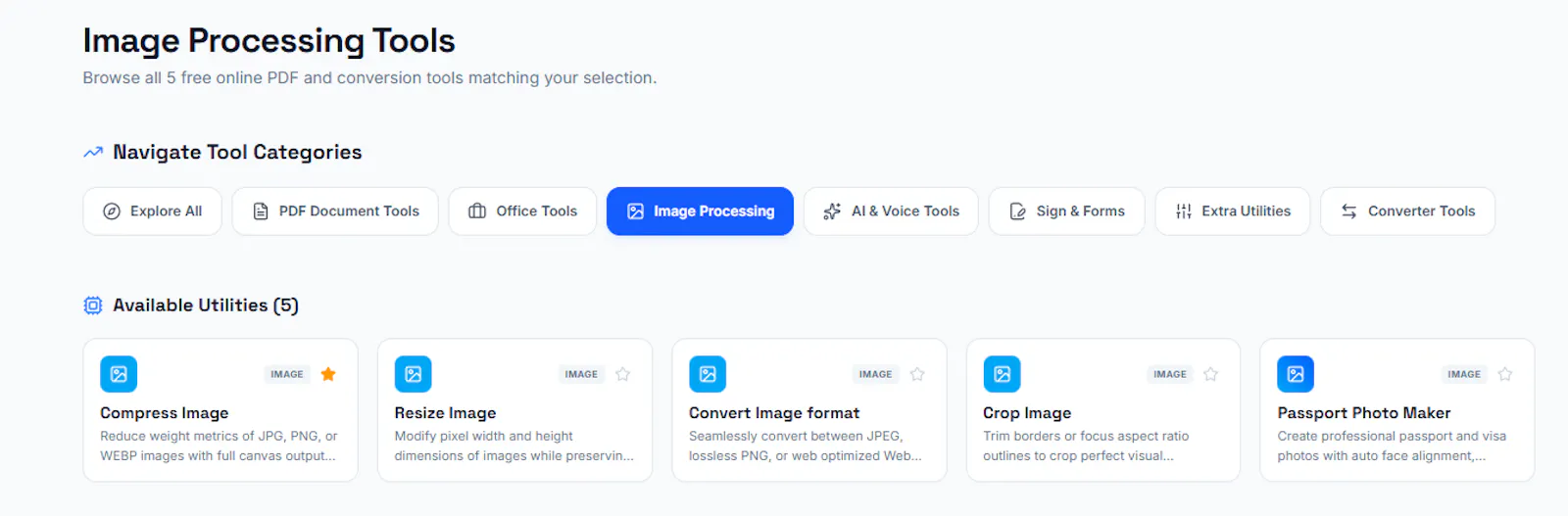Screen dimensions: 1568x516
Task: Click the Resize Image card icon
Action: click(413, 374)
